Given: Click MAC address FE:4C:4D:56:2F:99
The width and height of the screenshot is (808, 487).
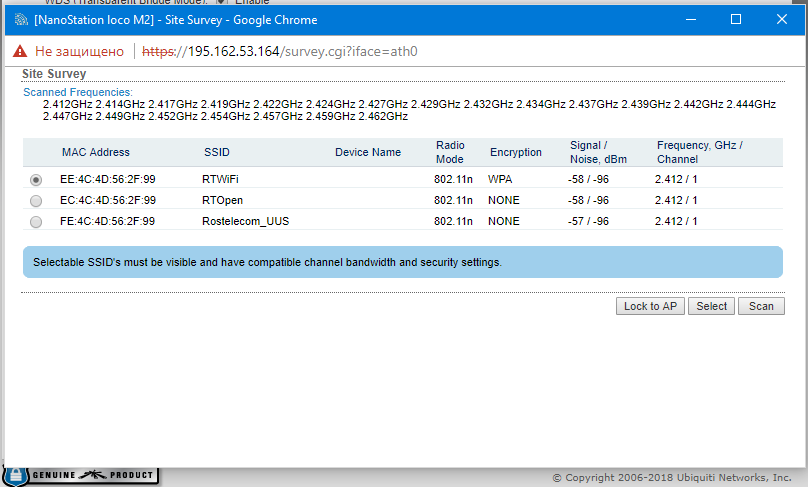Looking at the screenshot, I should click(107, 221).
